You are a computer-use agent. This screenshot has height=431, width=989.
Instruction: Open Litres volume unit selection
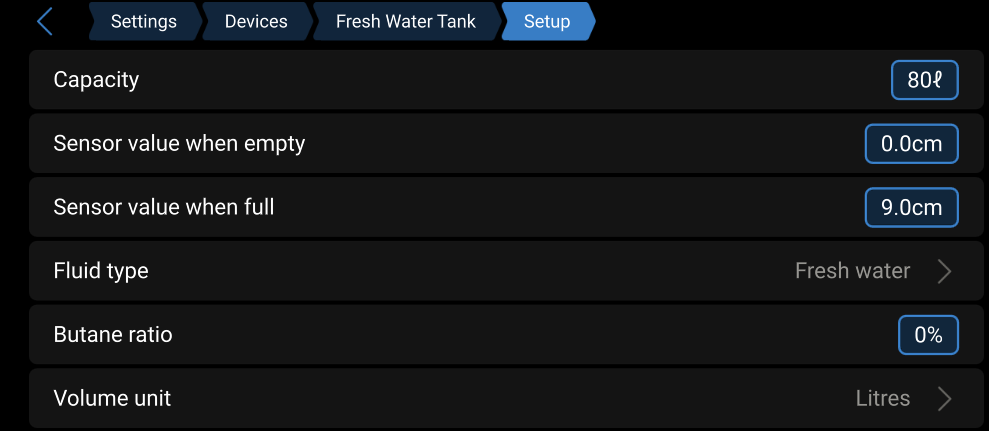coord(882,399)
